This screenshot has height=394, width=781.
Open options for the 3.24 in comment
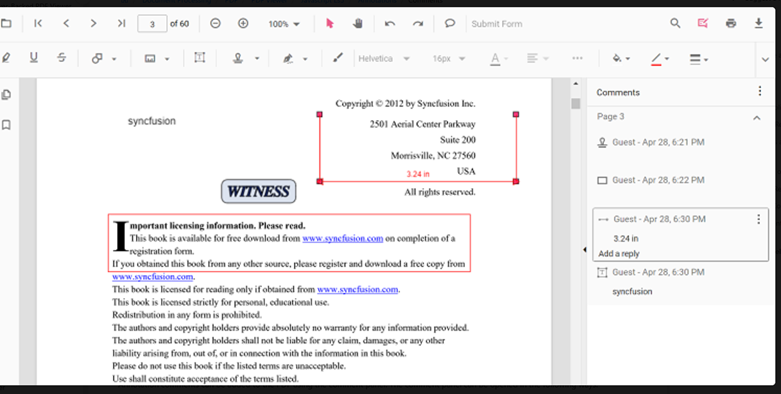click(x=759, y=219)
